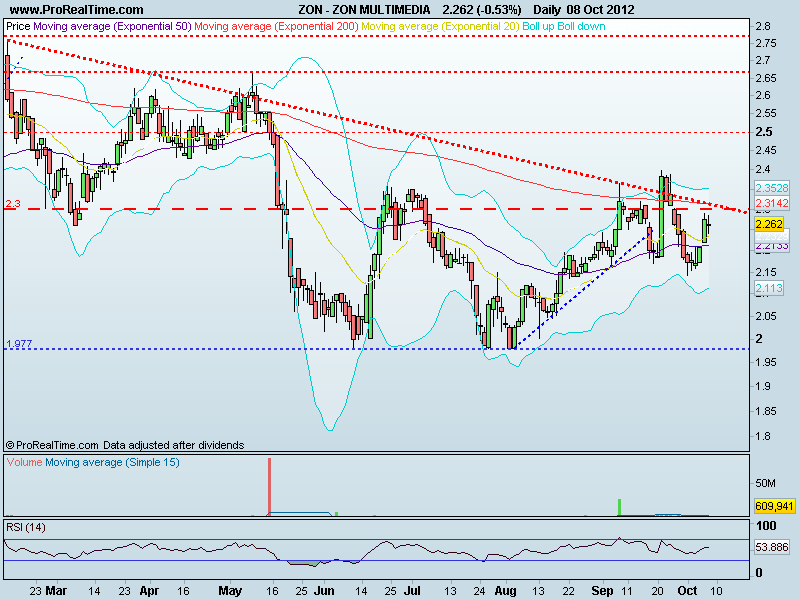The height and width of the screenshot is (600, 800).
Task: Click the Oct label on time axis
Action: click(687, 591)
